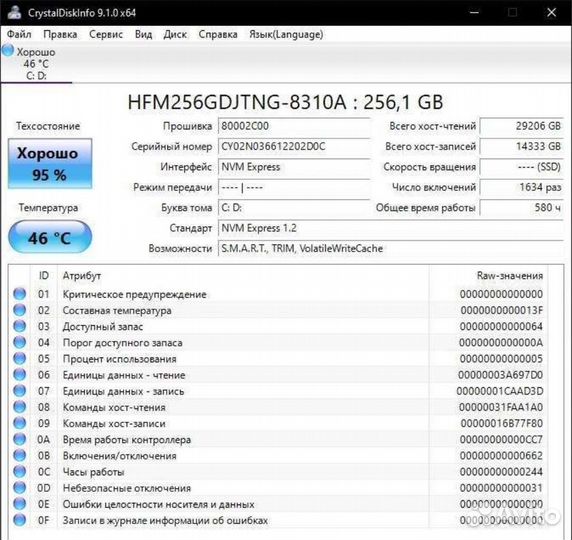
Task: Minimize the CrystalDiskInfo window
Action: 474,12
